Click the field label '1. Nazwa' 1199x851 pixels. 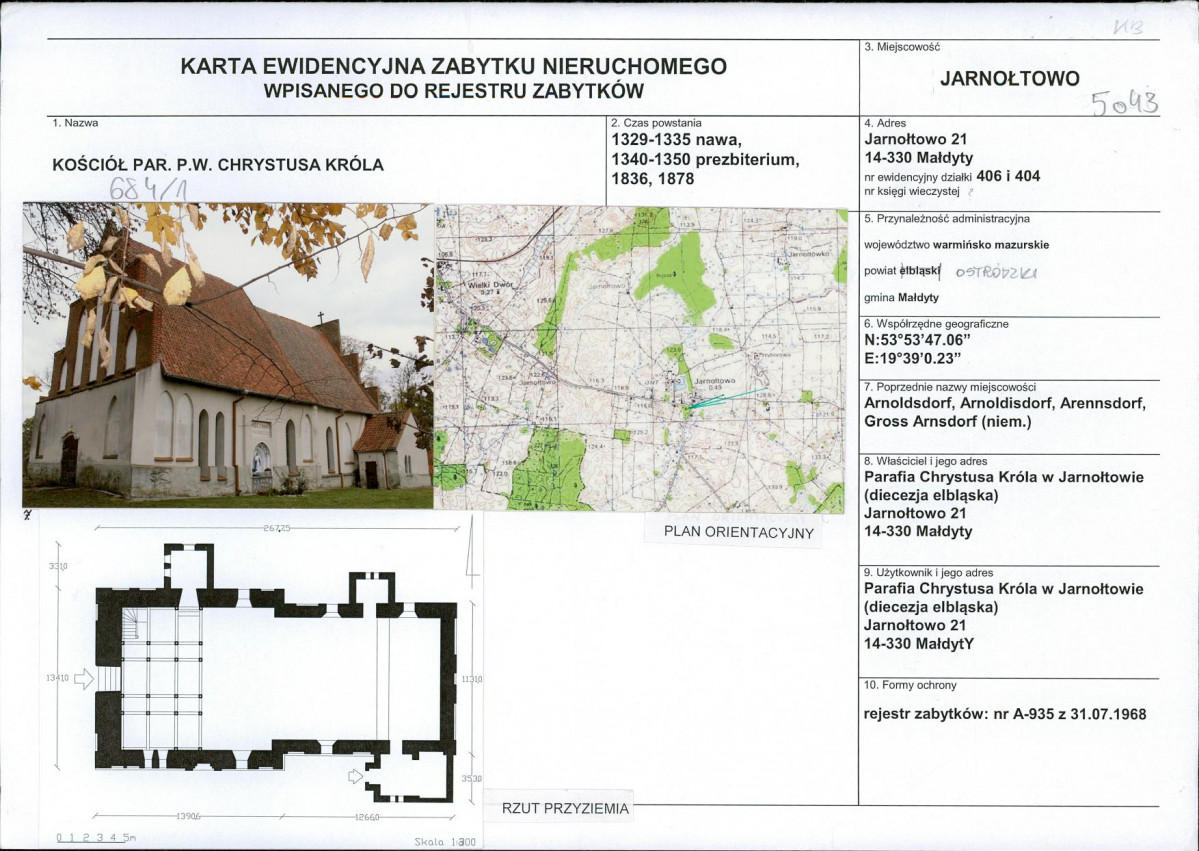pyautogui.click(x=75, y=122)
